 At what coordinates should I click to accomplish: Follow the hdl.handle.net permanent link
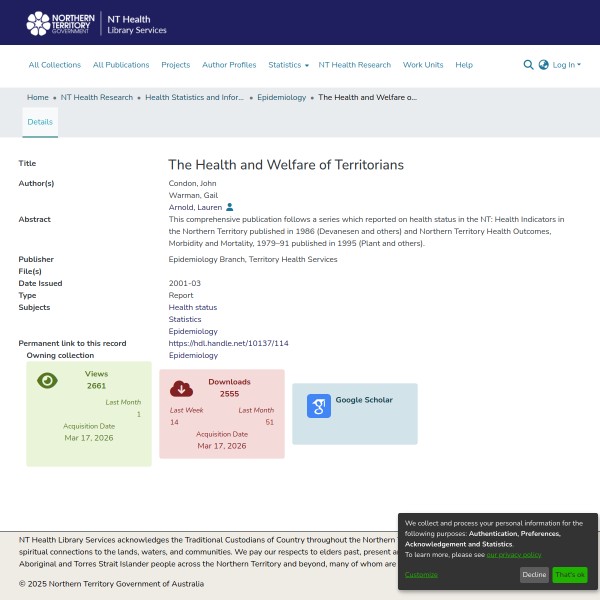pos(228,343)
